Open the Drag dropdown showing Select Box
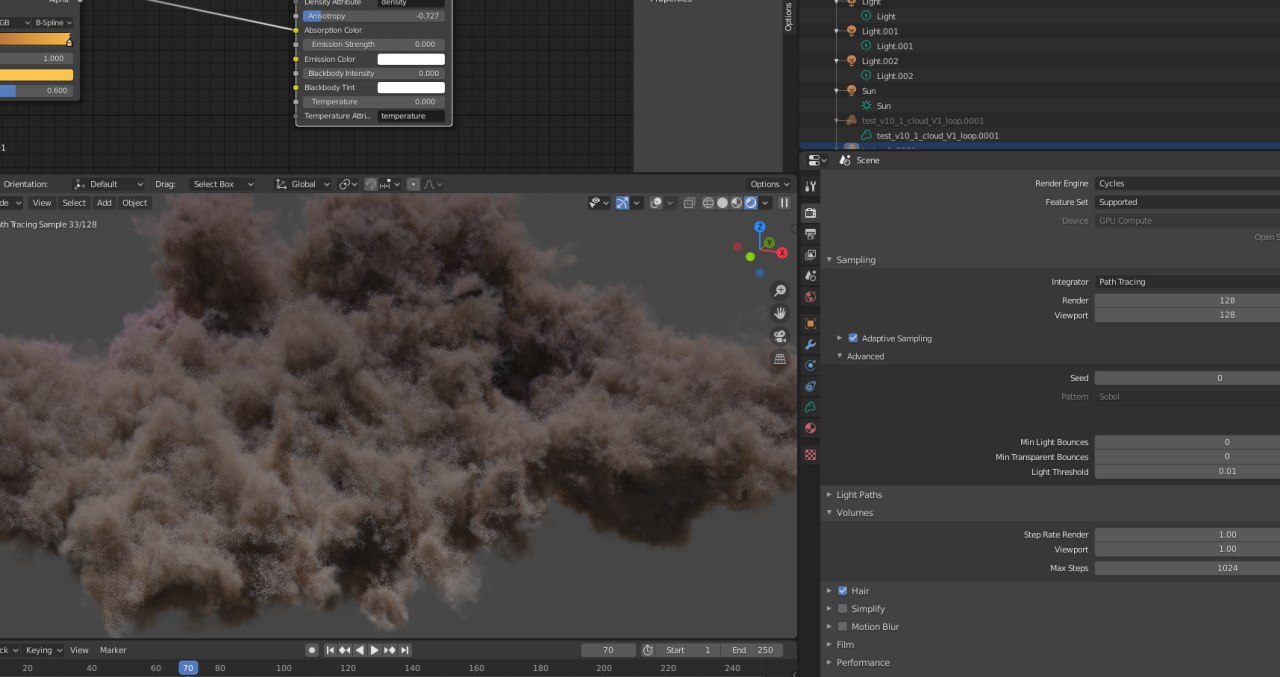 coord(223,184)
